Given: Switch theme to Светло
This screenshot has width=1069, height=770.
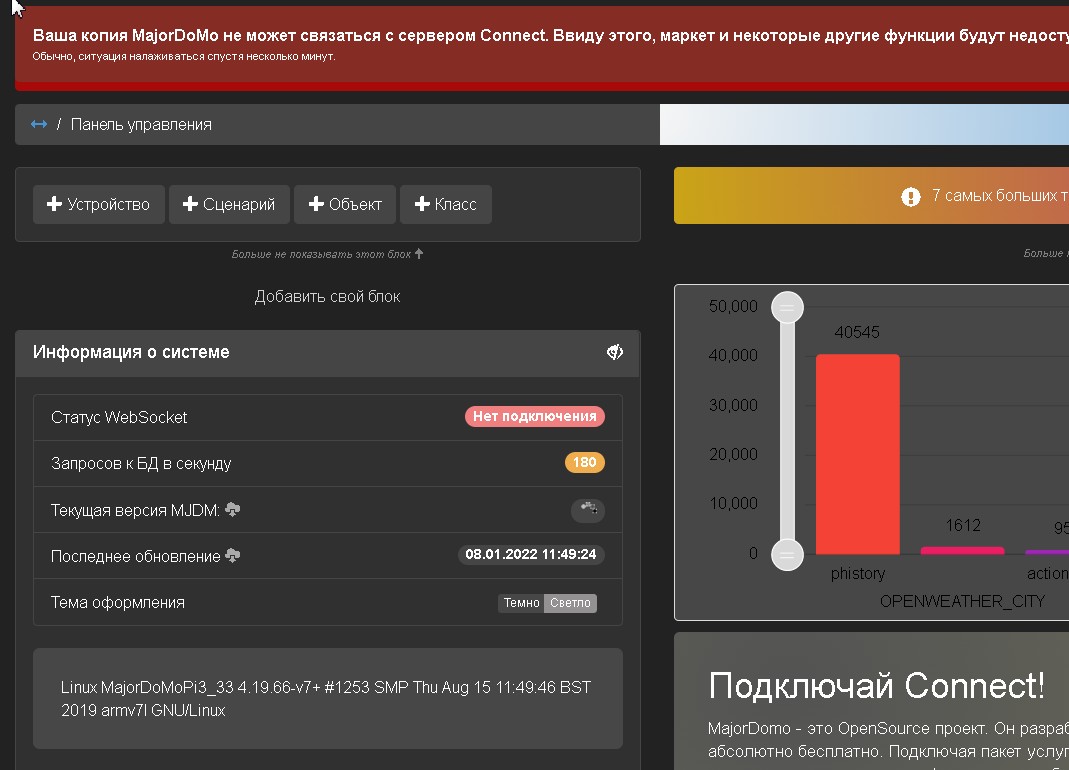Looking at the screenshot, I should pos(570,602).
